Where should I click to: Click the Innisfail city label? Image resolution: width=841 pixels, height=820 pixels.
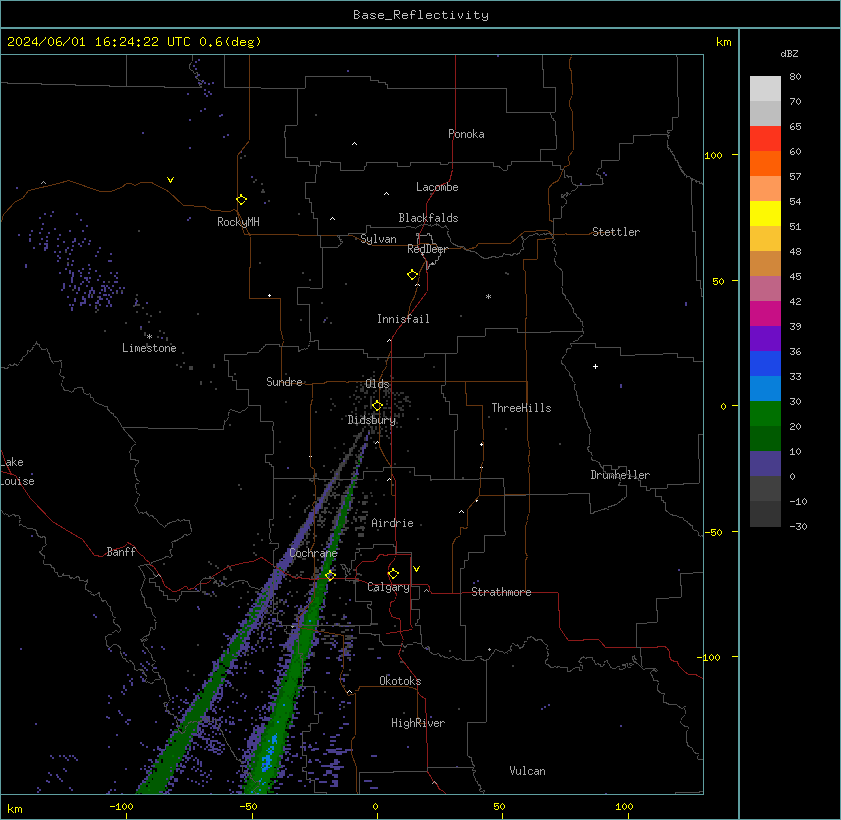click(x=403, y=319)
